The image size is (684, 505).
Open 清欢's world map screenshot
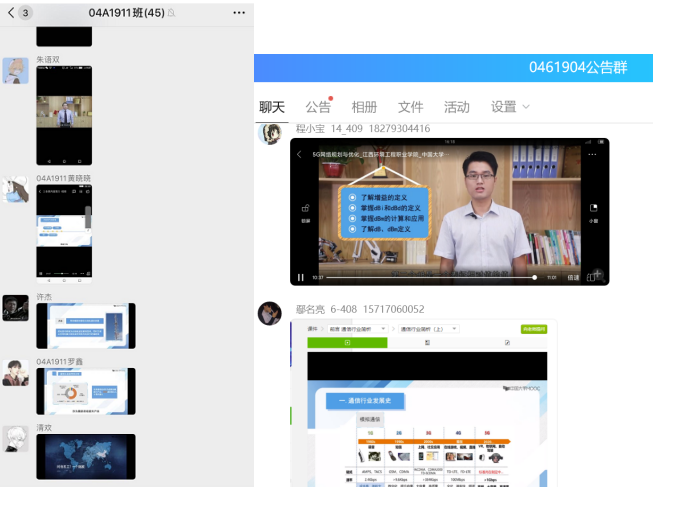86,457
